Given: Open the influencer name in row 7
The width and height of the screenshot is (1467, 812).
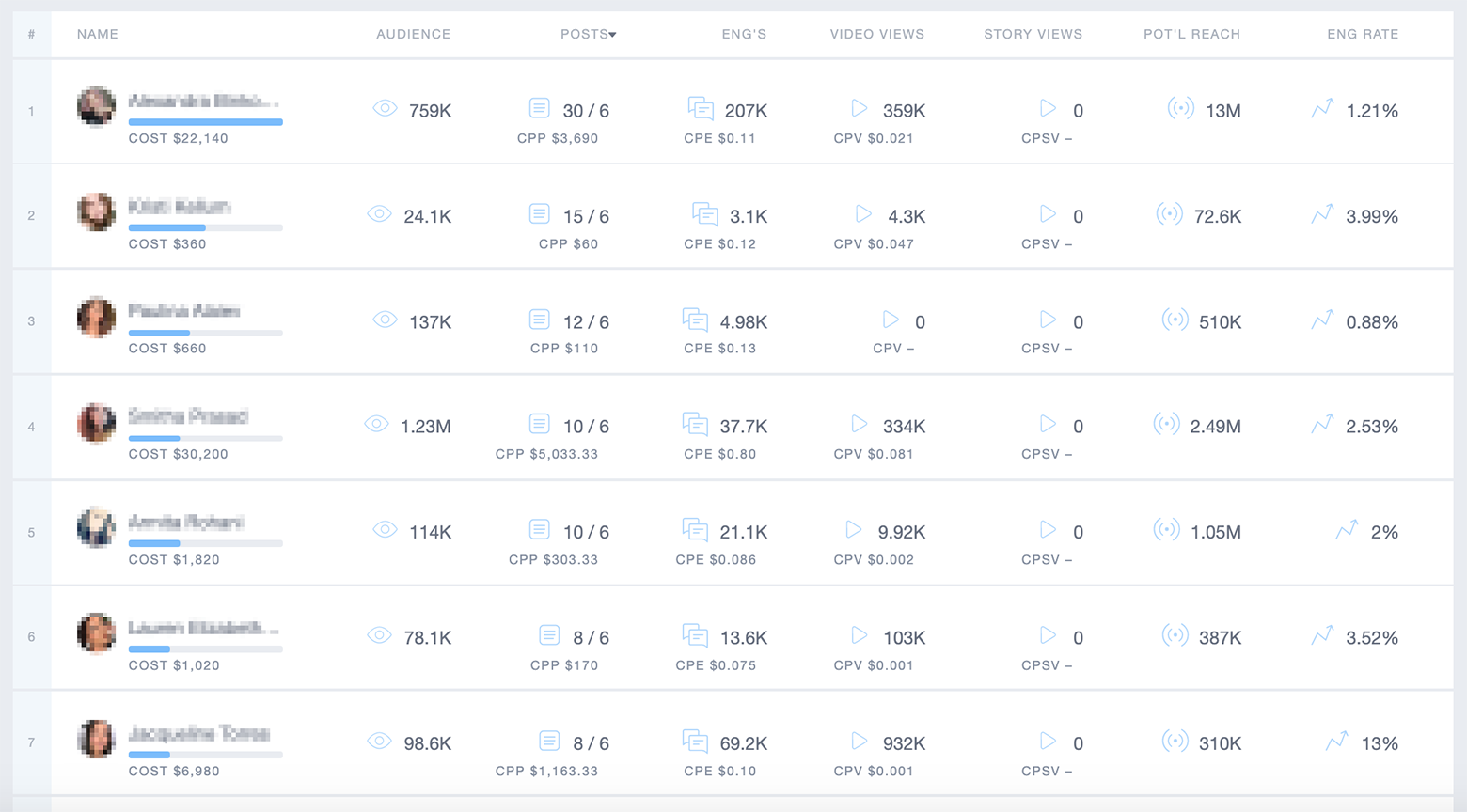Looking at the screenshot, I should pyautogui.click(x=199, y=733).
